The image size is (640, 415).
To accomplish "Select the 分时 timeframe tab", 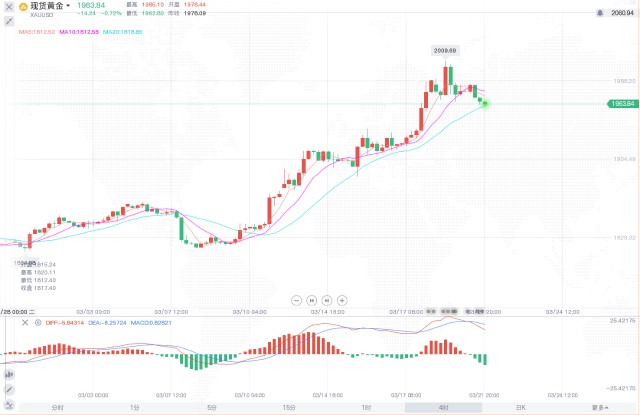I will click(57, 408).
